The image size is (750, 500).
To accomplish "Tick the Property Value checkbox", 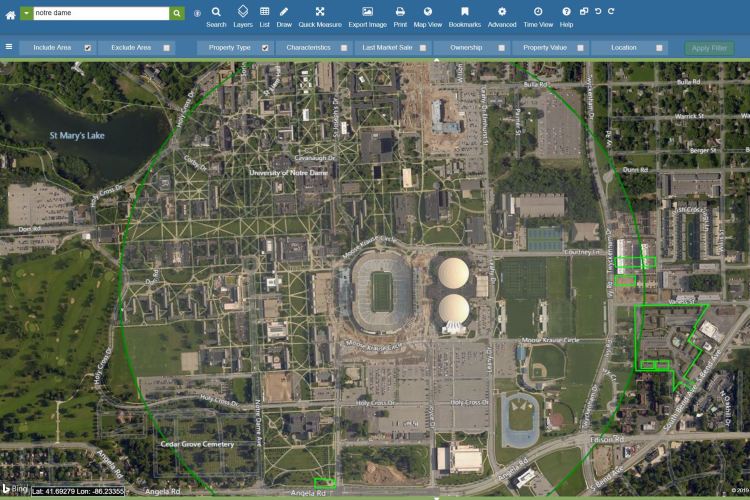I will [x=580, y=48].
